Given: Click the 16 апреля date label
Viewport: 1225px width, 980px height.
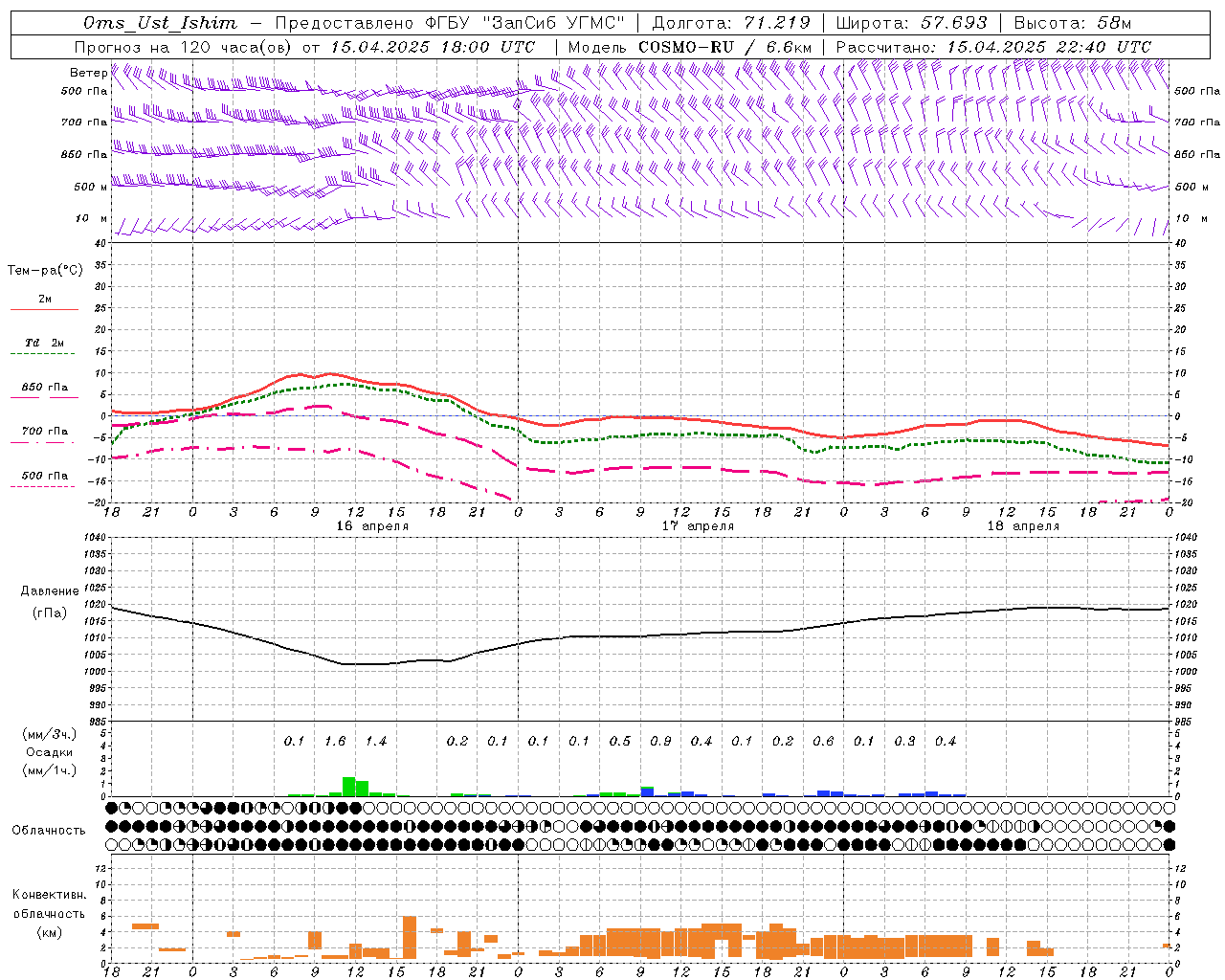Looking at the screenshot, I should [372, 526].
